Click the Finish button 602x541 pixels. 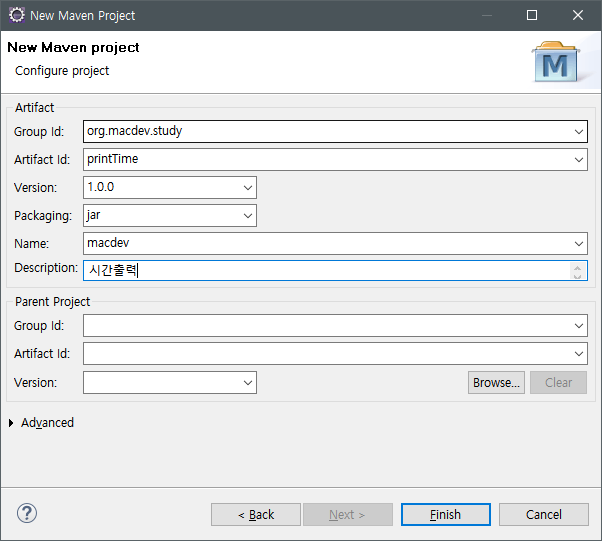pyautogui.click(x=446, y=515)
